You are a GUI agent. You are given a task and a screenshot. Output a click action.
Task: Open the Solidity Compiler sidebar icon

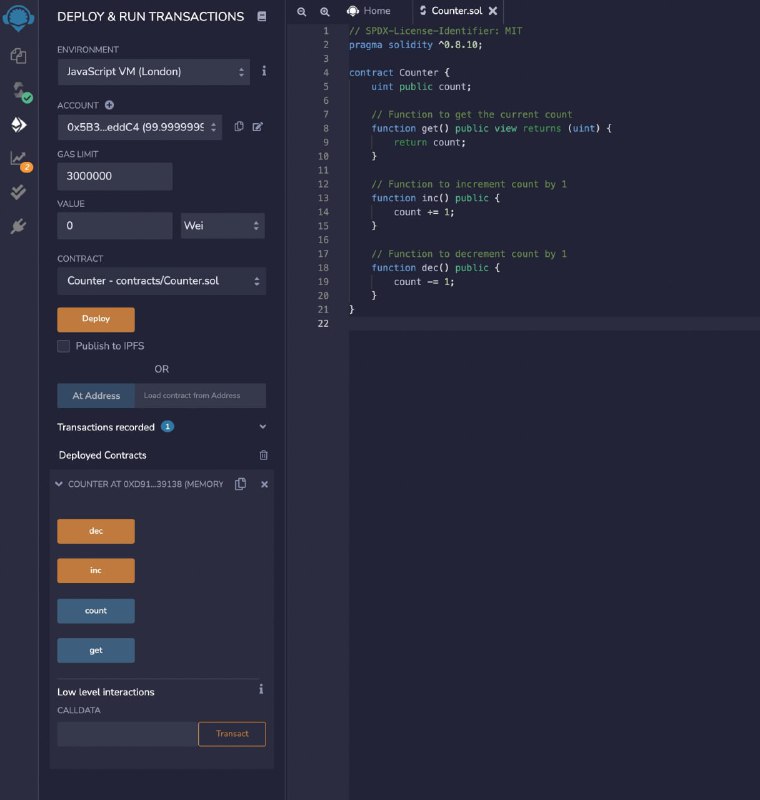(18, 91)
